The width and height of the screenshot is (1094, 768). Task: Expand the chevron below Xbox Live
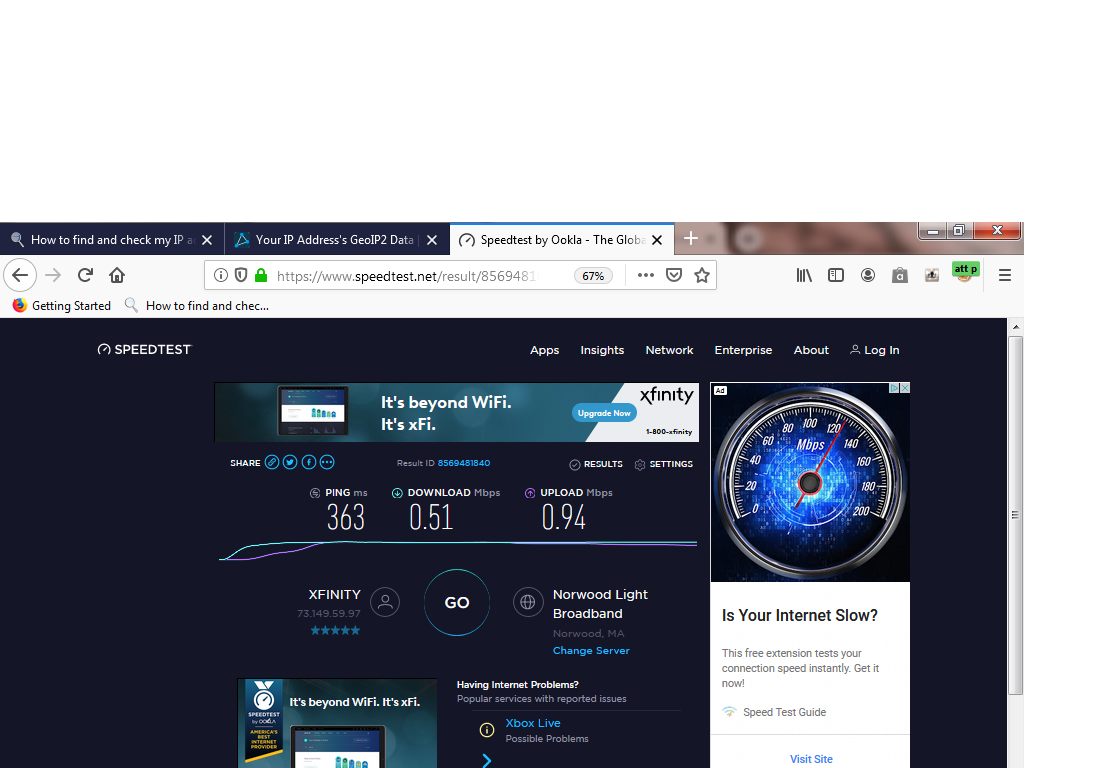pyautogui.click(x=487, y=760)
